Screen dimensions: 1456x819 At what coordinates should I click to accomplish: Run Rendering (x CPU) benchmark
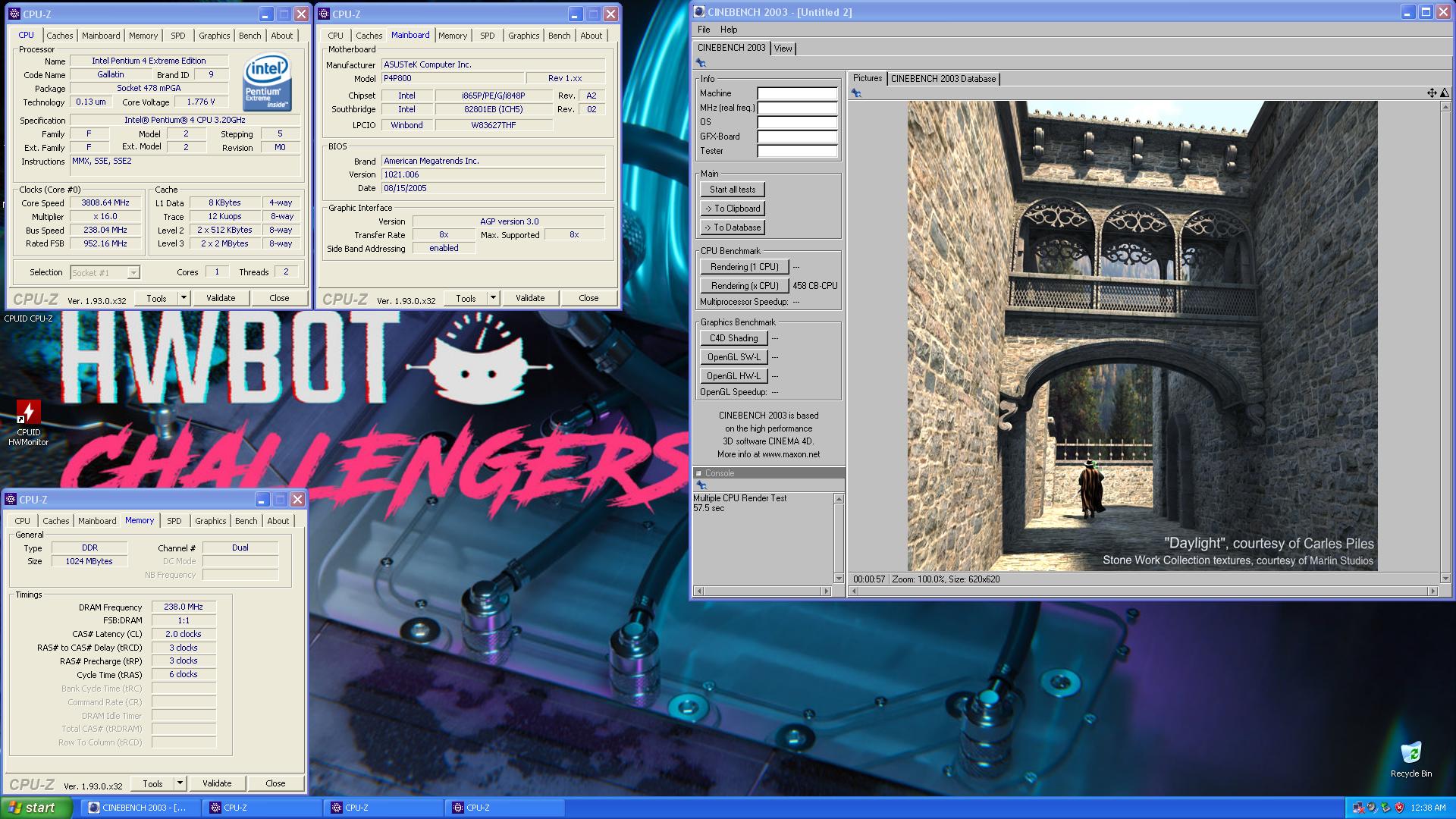[745, 286]
